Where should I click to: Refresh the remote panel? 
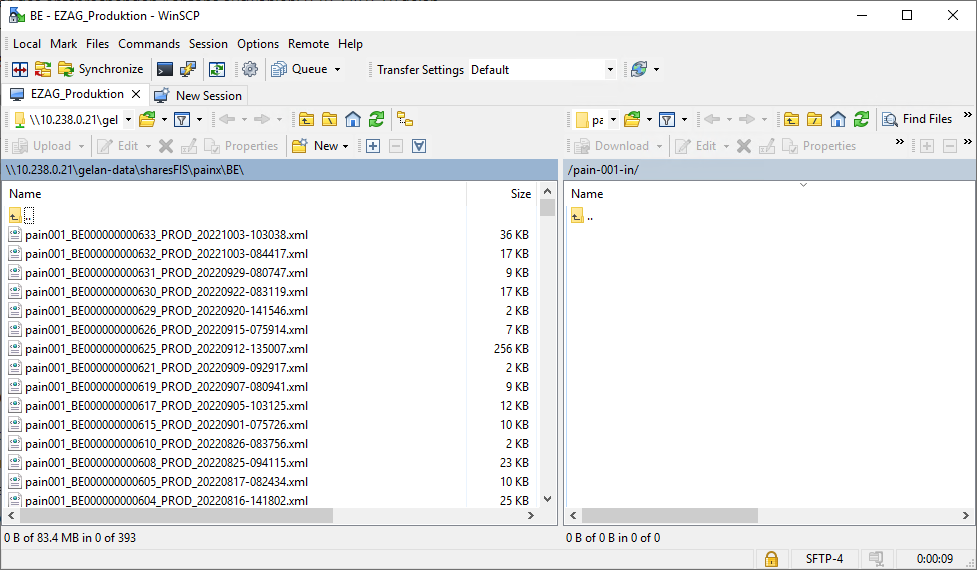(861, 120)
